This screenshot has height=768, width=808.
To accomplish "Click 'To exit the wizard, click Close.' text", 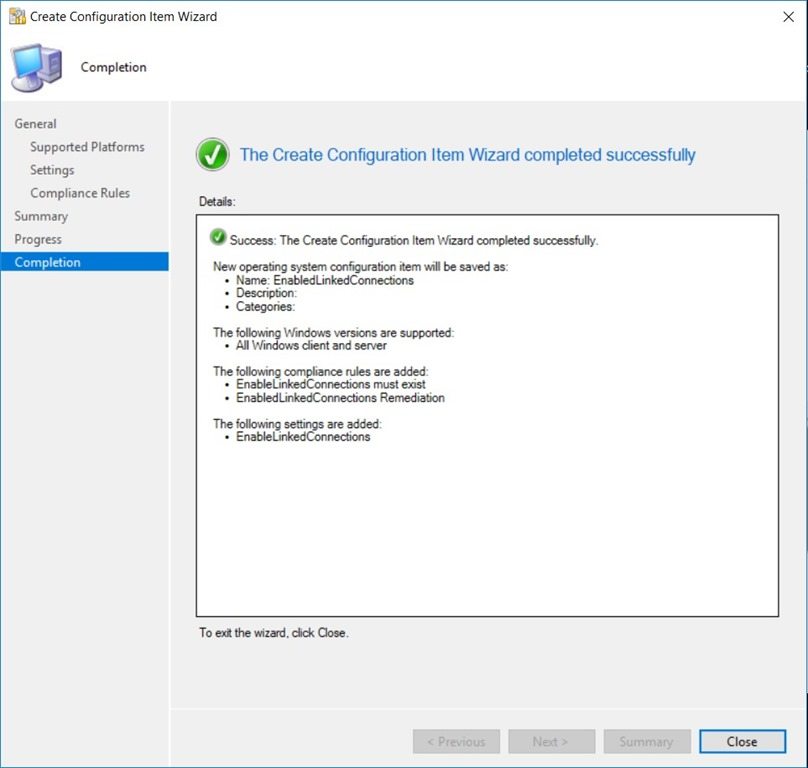I will pyautogui.click(x=274, y=633).
